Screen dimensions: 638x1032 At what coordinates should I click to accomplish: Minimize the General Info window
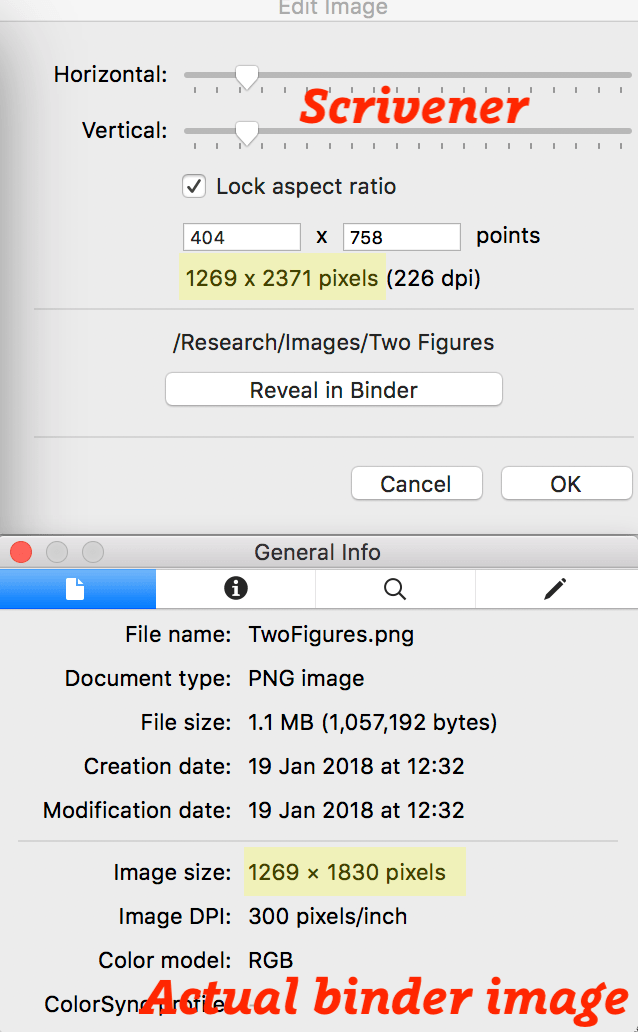[x=57, y=552]
